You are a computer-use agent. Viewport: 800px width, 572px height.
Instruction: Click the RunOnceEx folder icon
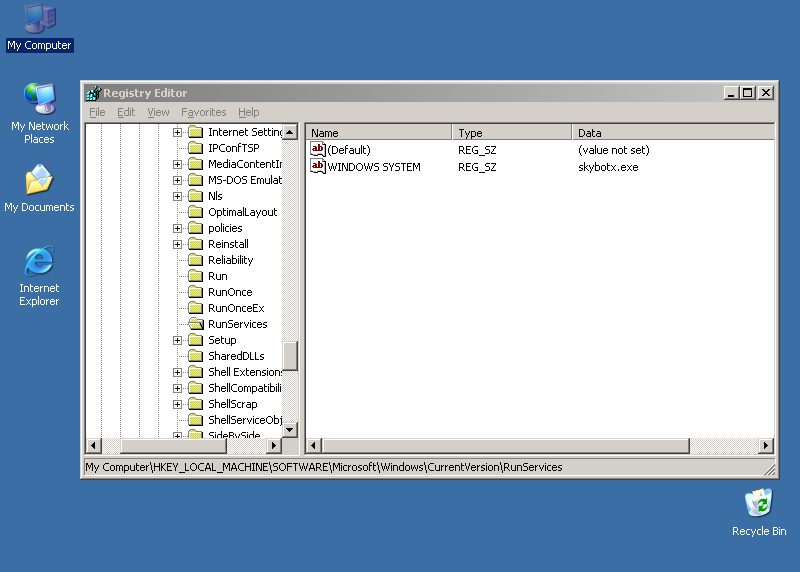(x=195, y=308)
